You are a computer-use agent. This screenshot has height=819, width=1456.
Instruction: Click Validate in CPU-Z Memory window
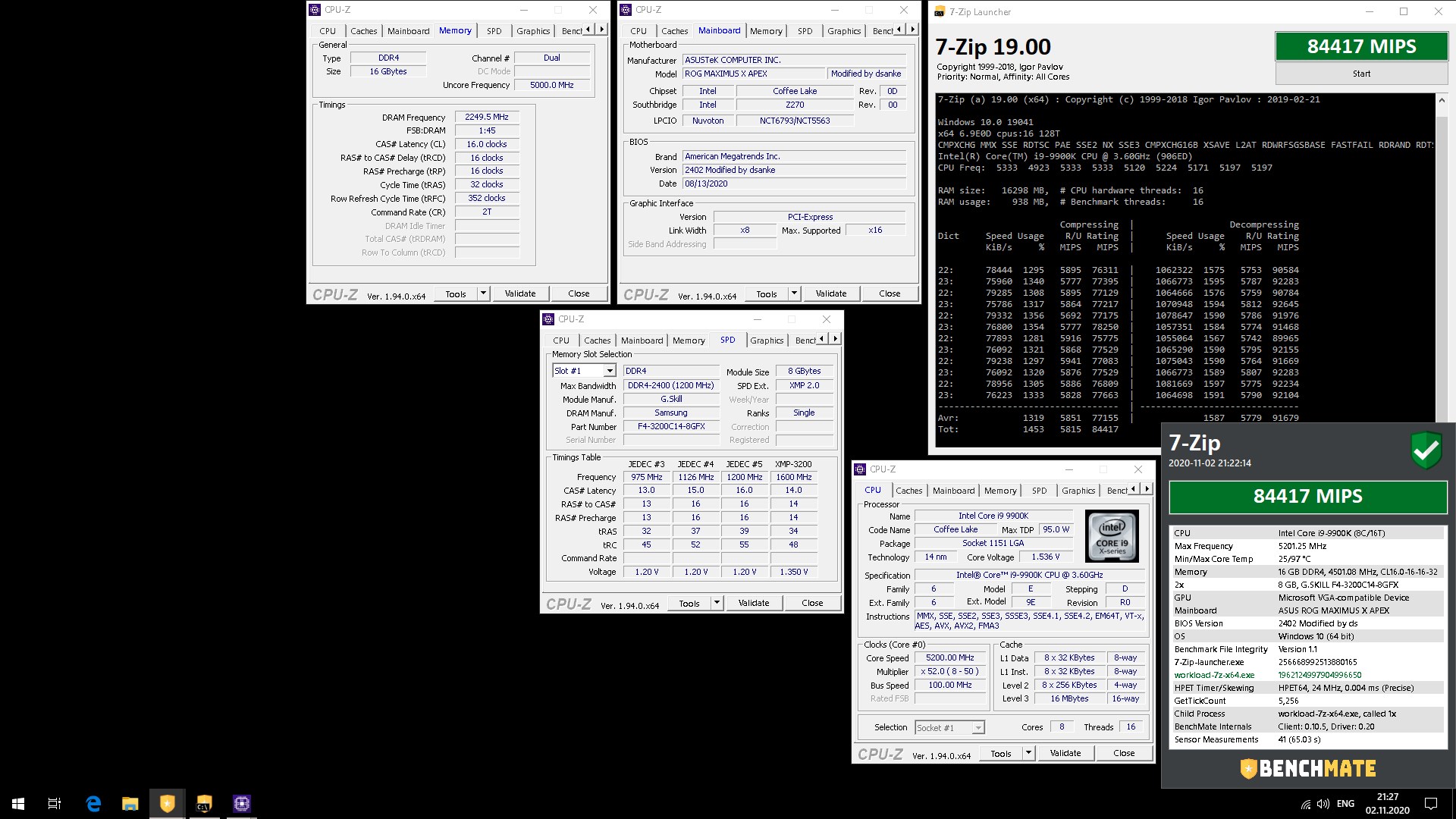[520, 293]
